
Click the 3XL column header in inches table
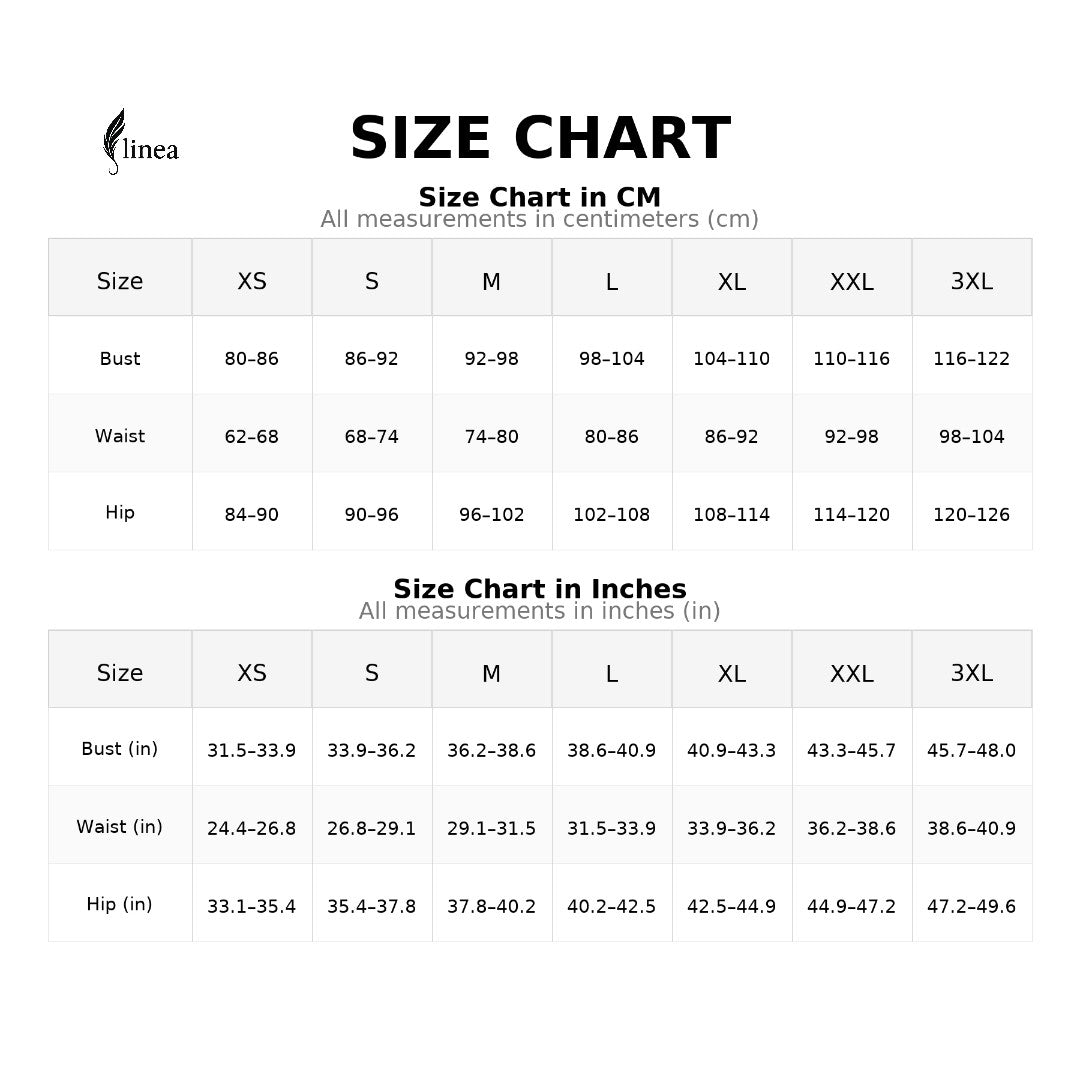971,673
